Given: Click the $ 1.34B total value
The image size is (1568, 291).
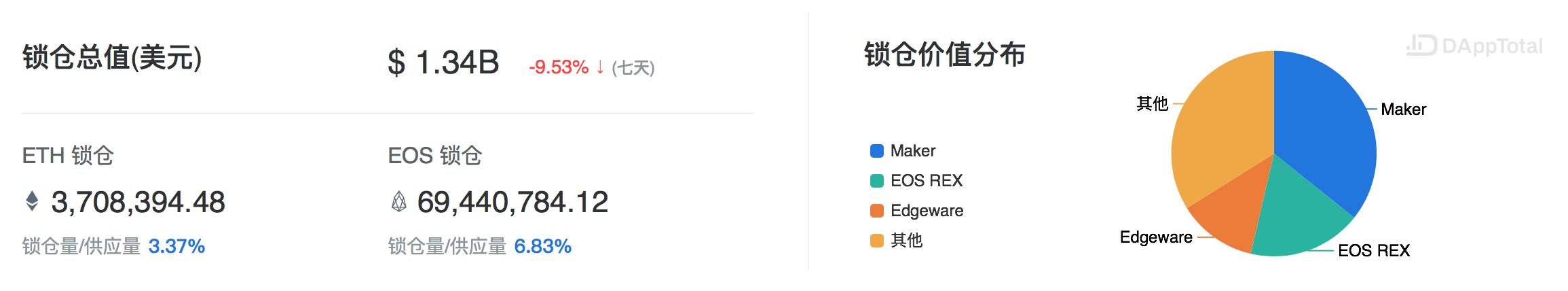Looking at the screenshot, I should point(443,63).
